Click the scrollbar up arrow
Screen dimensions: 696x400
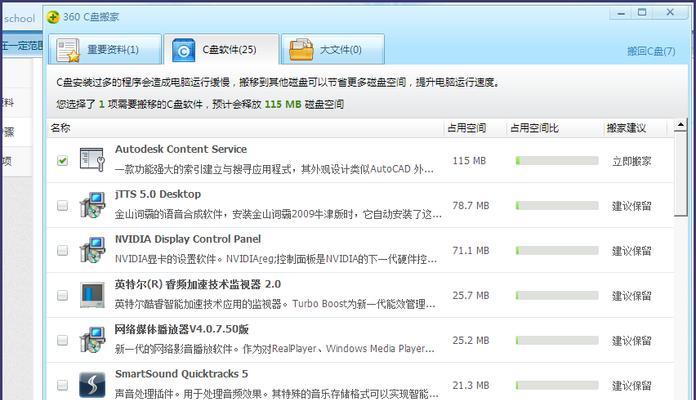click(x=680, y=126)
